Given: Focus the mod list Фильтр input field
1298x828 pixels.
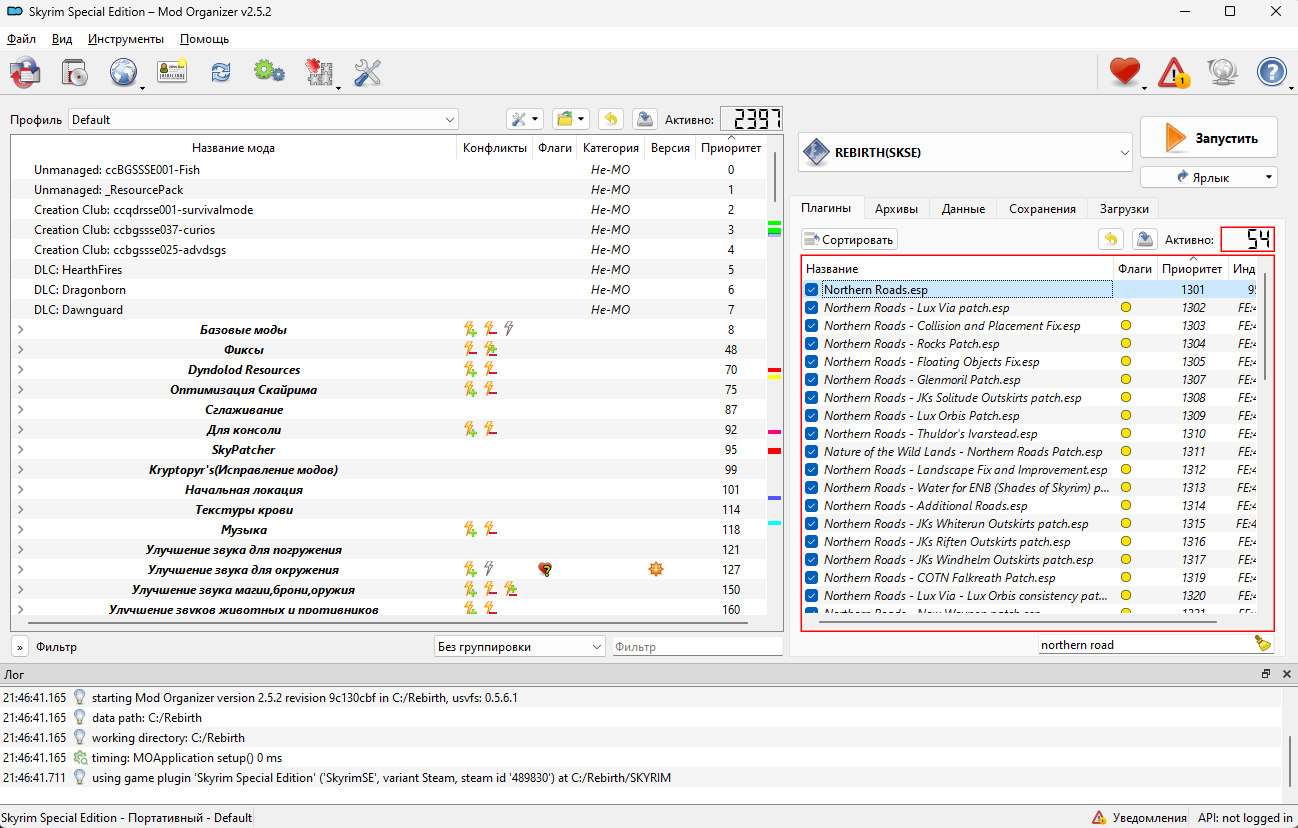Looking at the screenshot, I should pos(697,647).
